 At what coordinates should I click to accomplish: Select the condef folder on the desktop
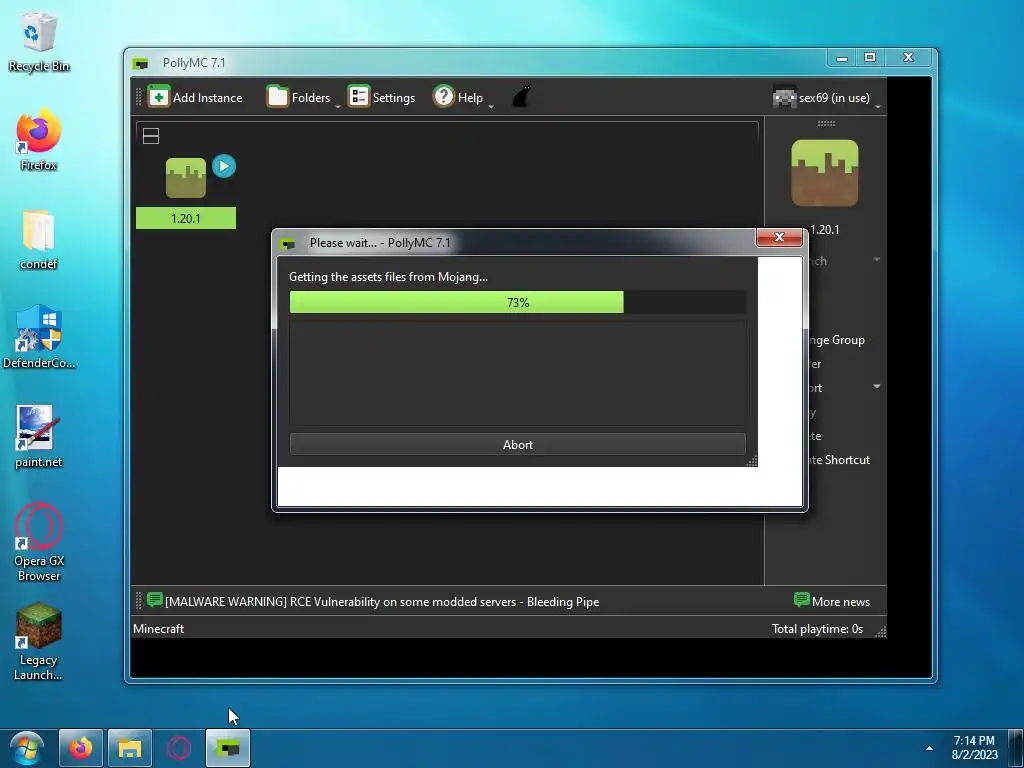coord(39,240)
